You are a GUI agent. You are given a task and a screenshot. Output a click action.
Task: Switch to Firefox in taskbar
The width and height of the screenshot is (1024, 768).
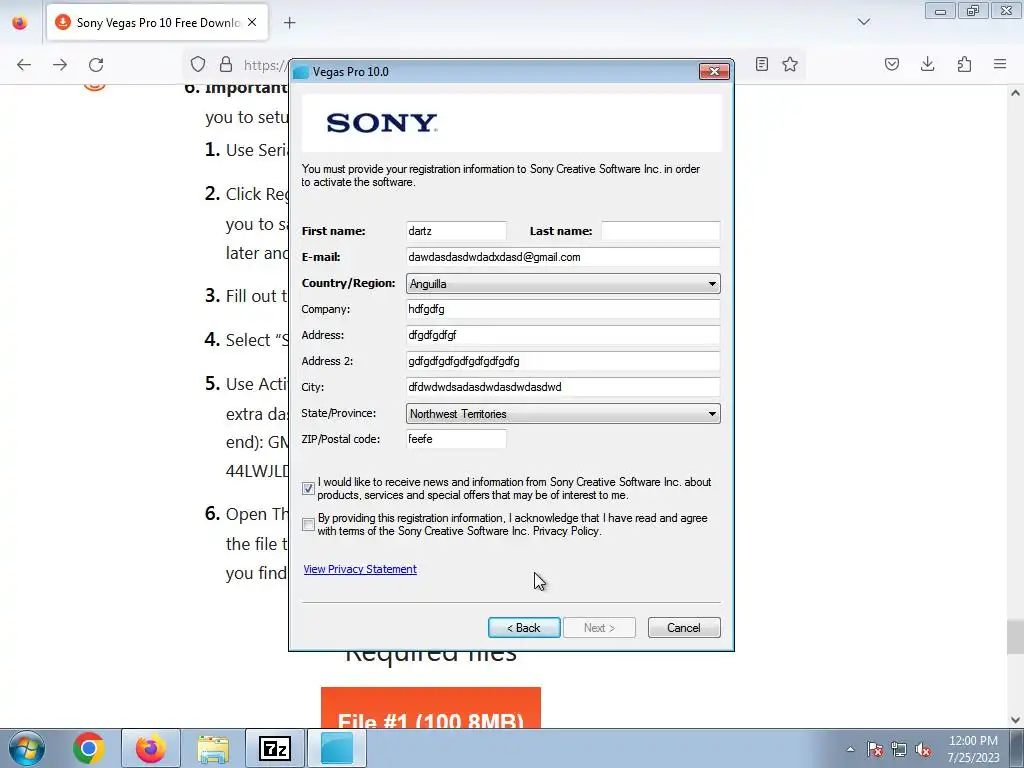tap(151, 748)
